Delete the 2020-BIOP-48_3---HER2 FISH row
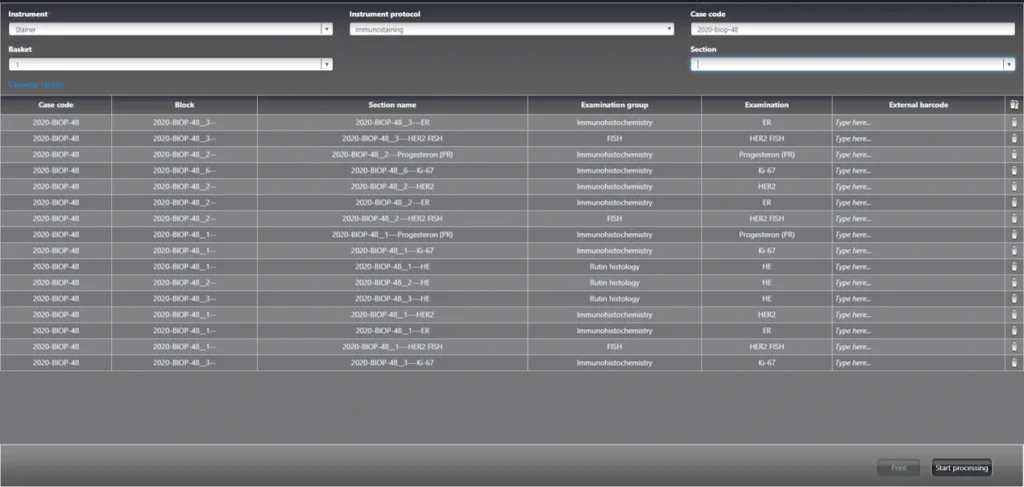The image size is (1024, 487). point(1014,138)
